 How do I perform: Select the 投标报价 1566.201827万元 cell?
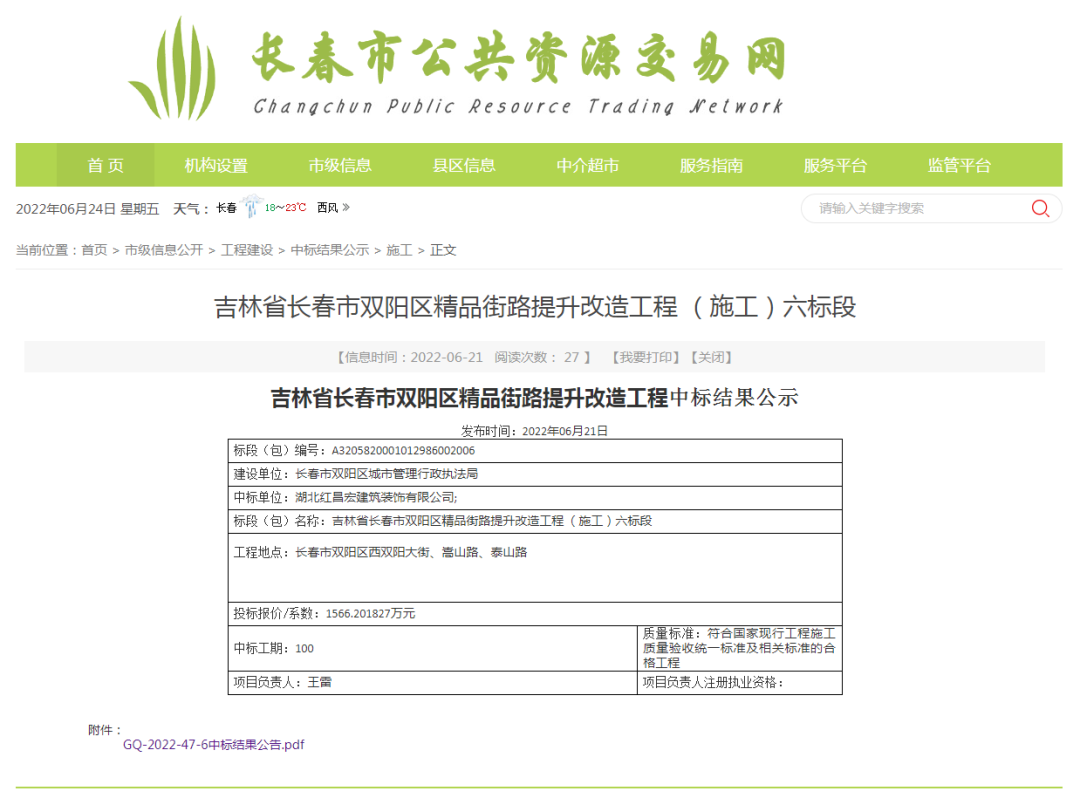pos(535,613)
